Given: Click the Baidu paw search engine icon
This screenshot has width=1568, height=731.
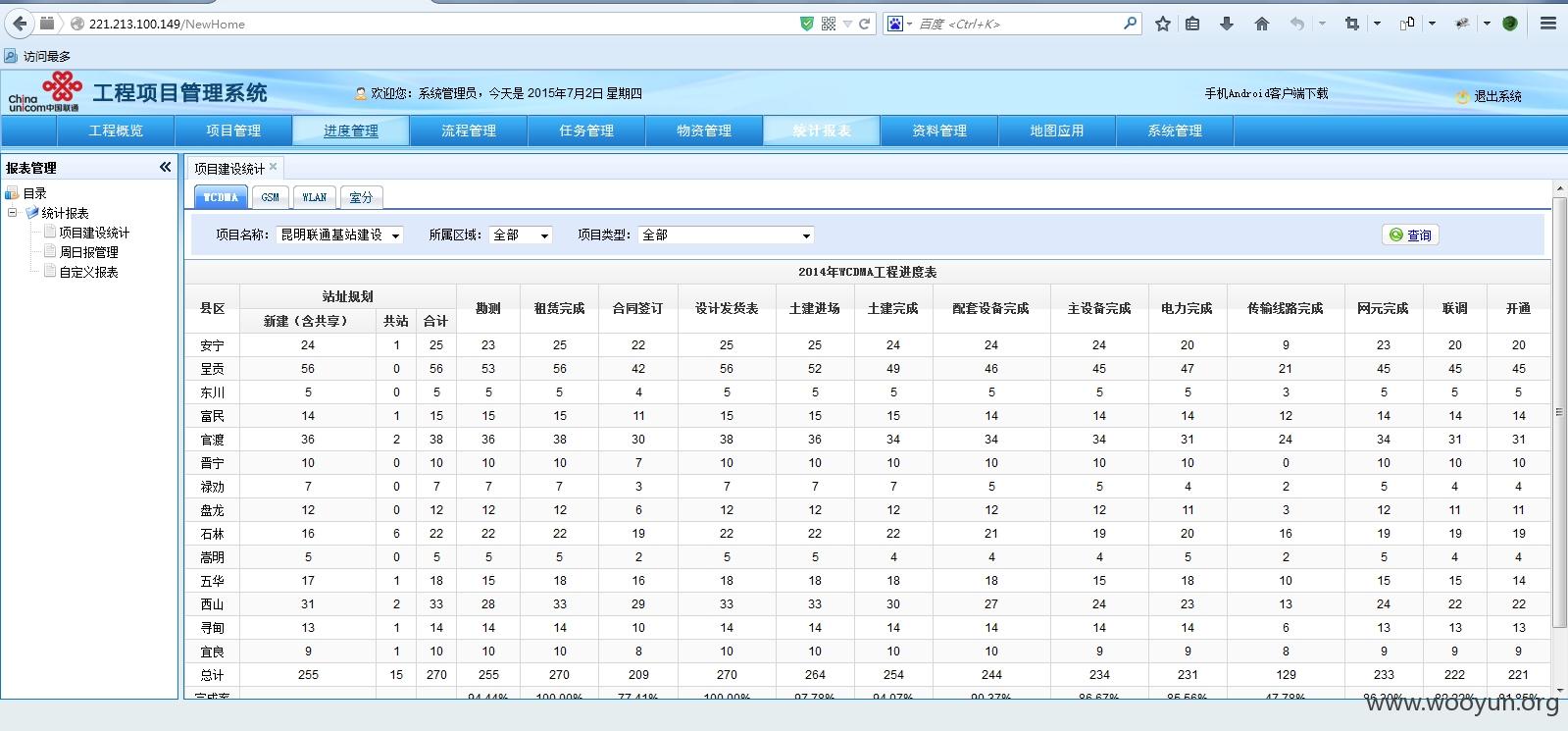Looking at the screenshot, I should point(895,24).
